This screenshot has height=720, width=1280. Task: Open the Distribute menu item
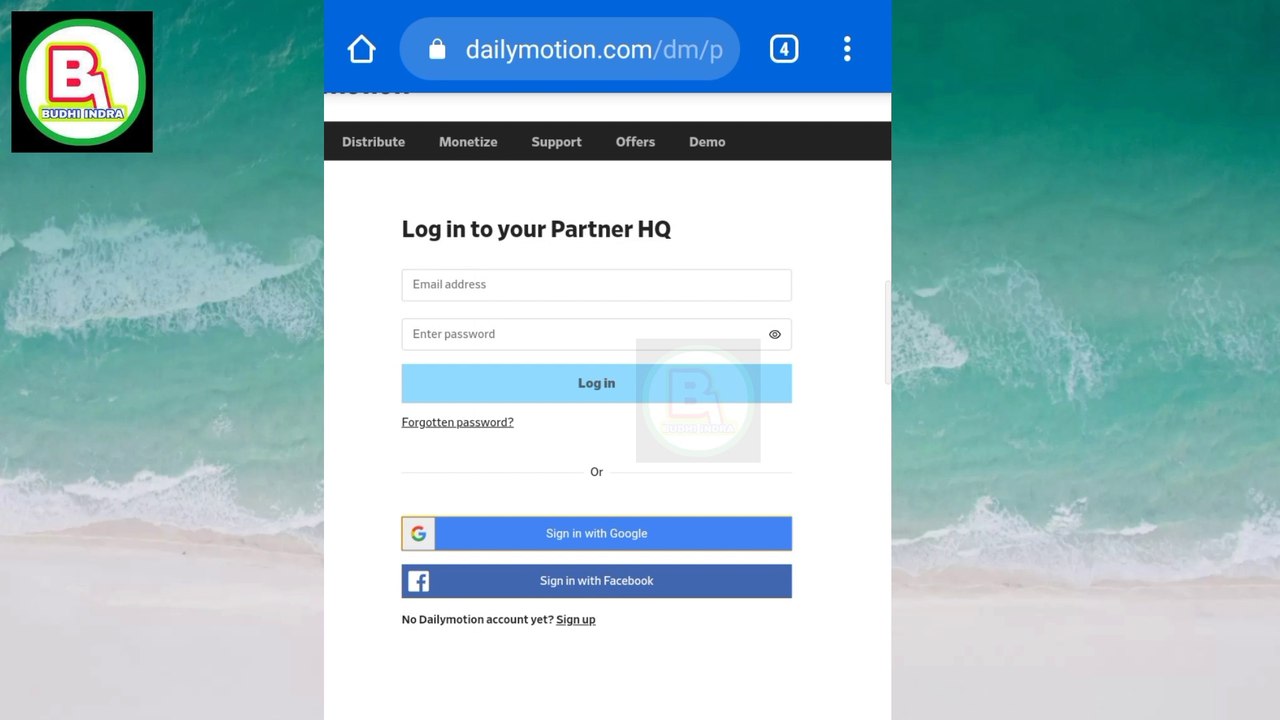tap(373, 142)
